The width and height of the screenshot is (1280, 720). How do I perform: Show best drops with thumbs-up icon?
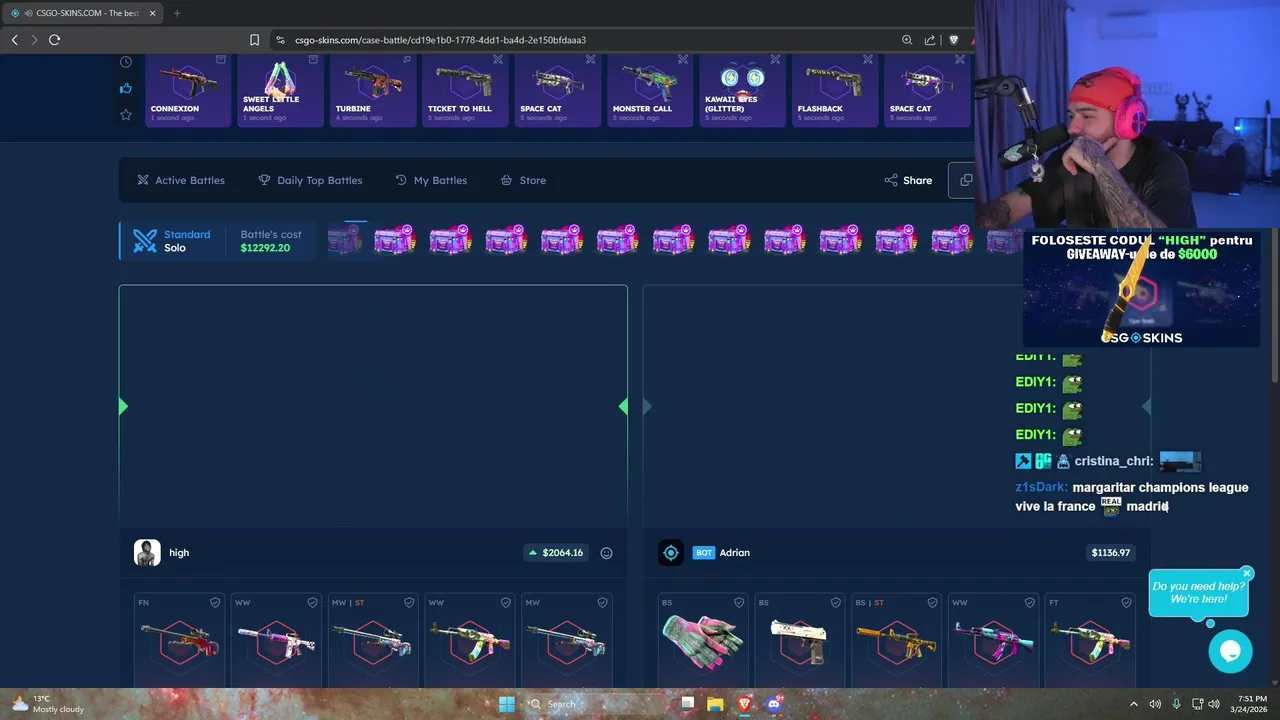[126, 88]
